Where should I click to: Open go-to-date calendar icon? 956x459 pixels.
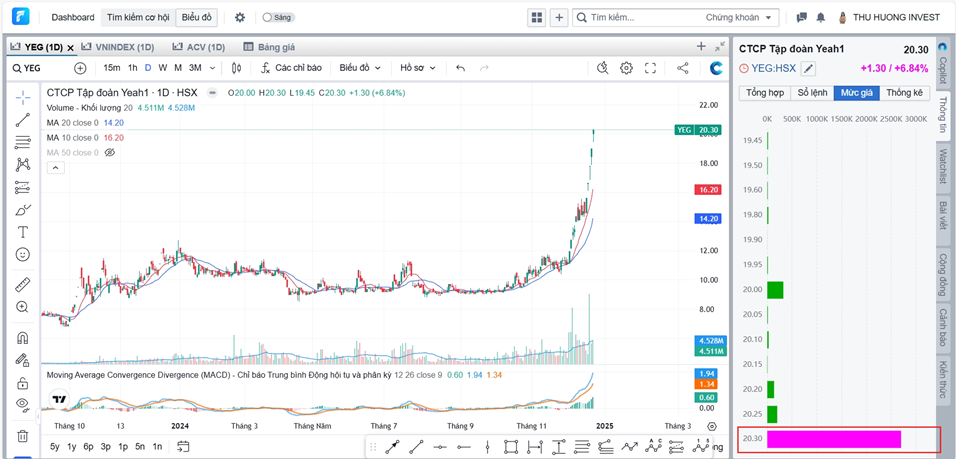[183, 446]
